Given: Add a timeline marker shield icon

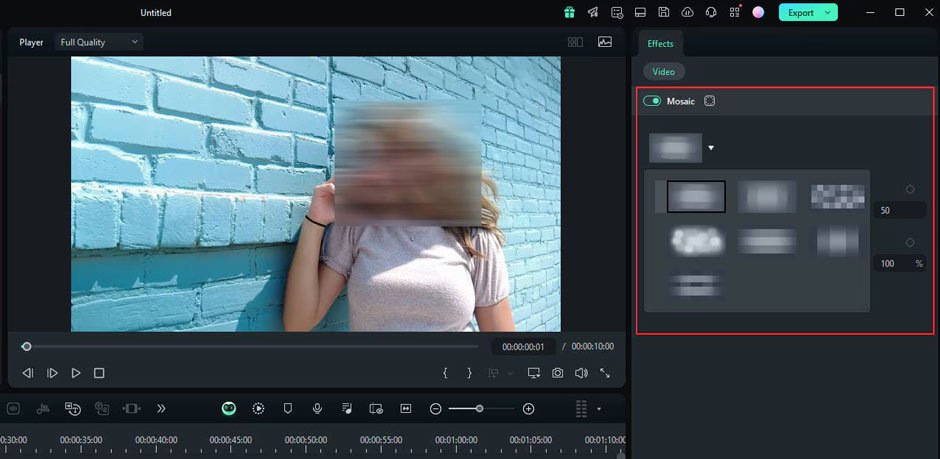Looking at the screenshot, I should tap(288, 409).
